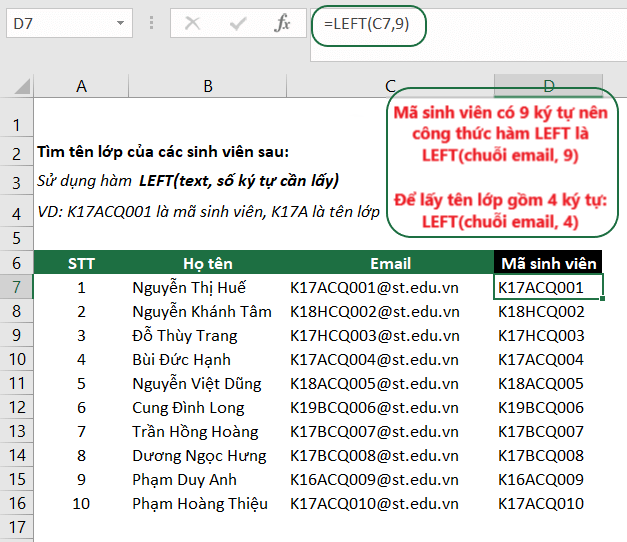Click email K17ACQ010@st.edu.vn cell
The width and height of the screenshot is (627, 542).
390,503
